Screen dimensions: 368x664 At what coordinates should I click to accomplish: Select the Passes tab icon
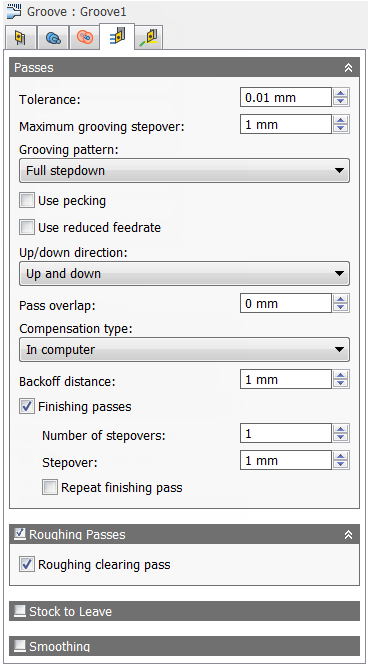[117, 36]
